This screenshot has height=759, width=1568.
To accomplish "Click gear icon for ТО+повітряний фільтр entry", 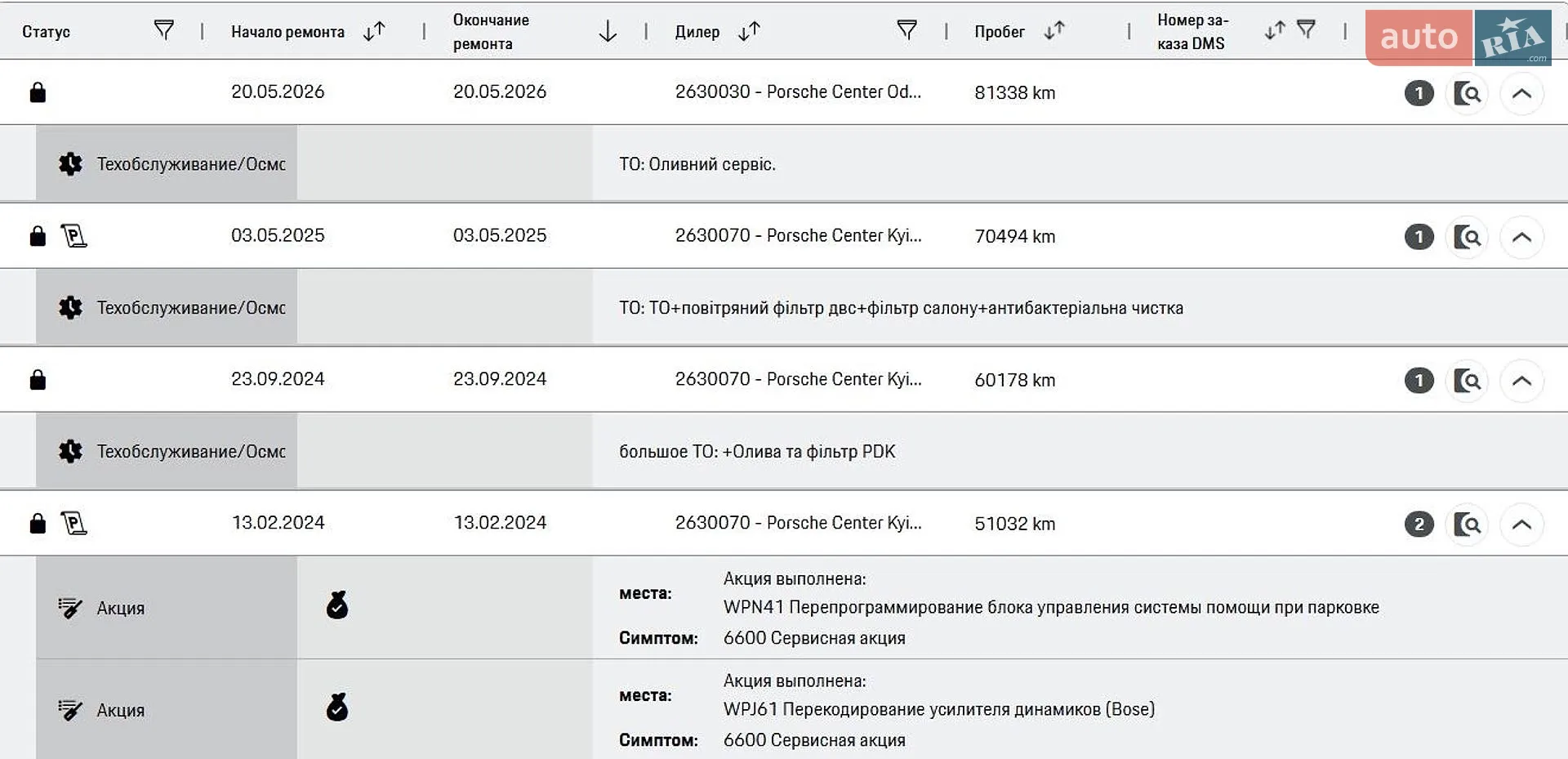I will 70,308.
